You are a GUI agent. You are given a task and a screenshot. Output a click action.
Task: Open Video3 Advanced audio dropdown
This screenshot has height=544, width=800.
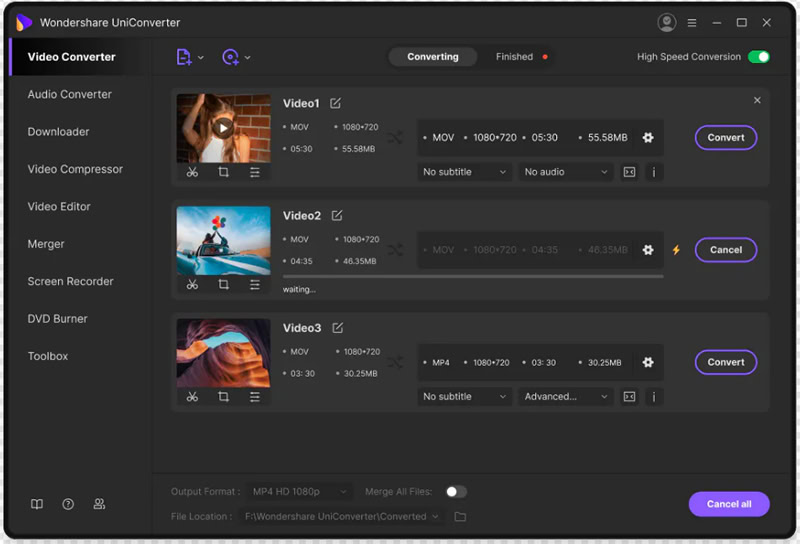pyautogui.click(x=565, y=397)
